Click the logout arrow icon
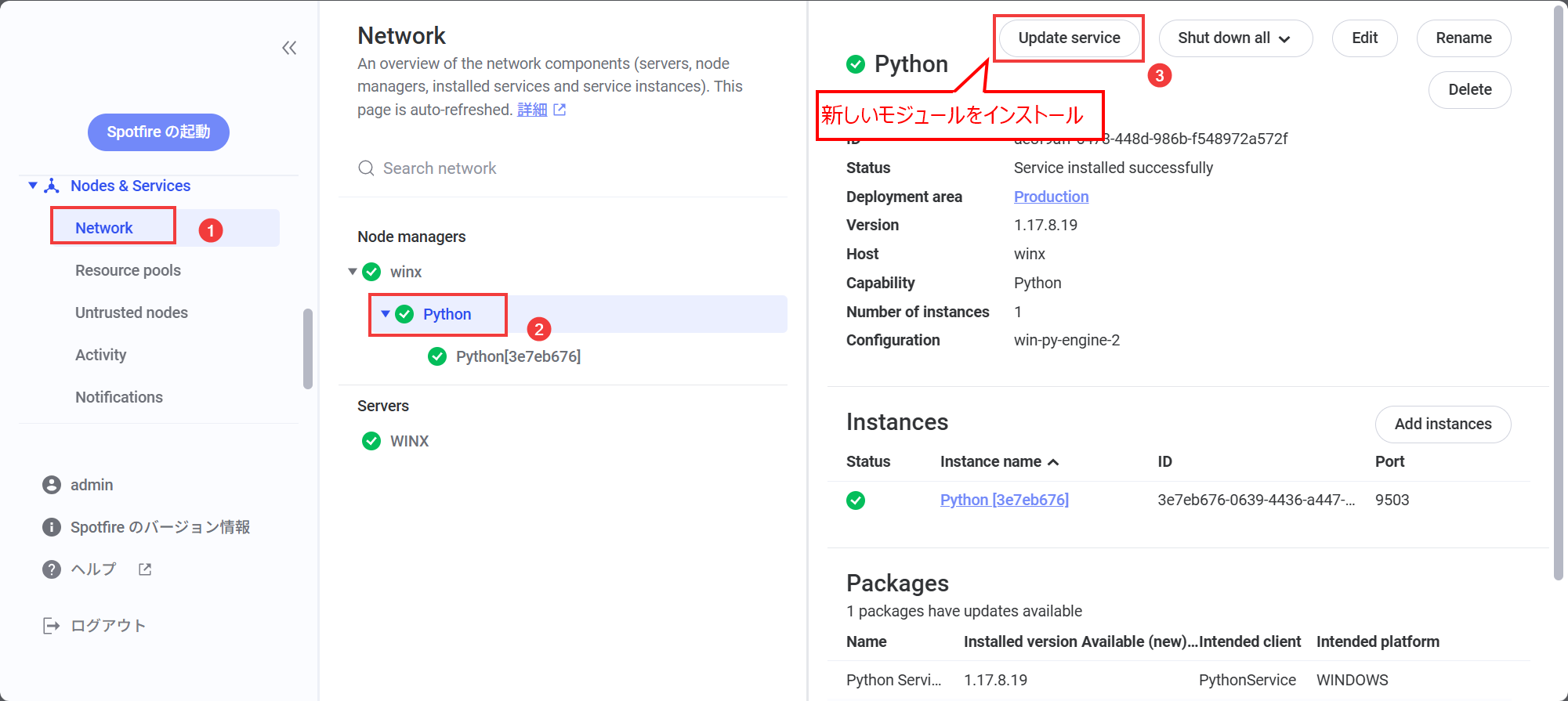Viewport: 1568px width, 701px height. (x=51, y=626)
